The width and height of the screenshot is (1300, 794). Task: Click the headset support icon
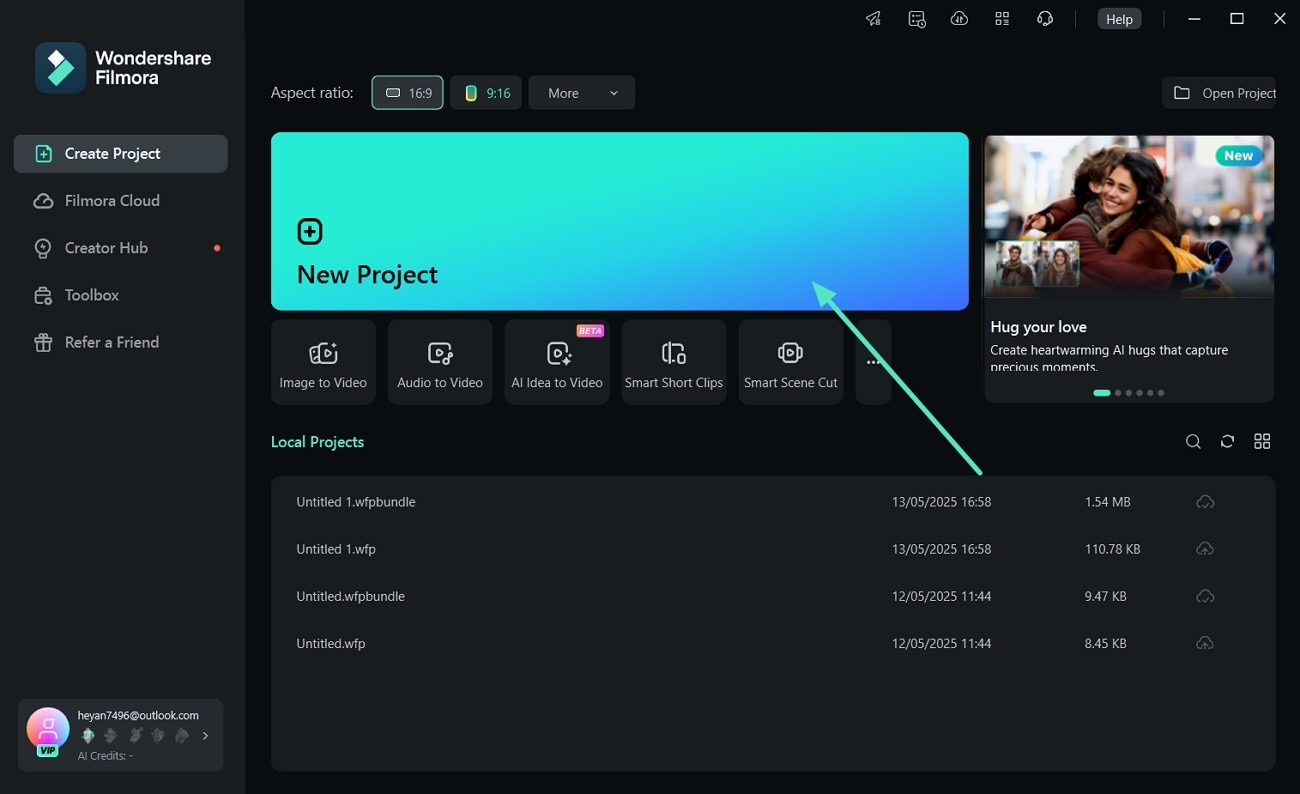[x=1045, y=19]
